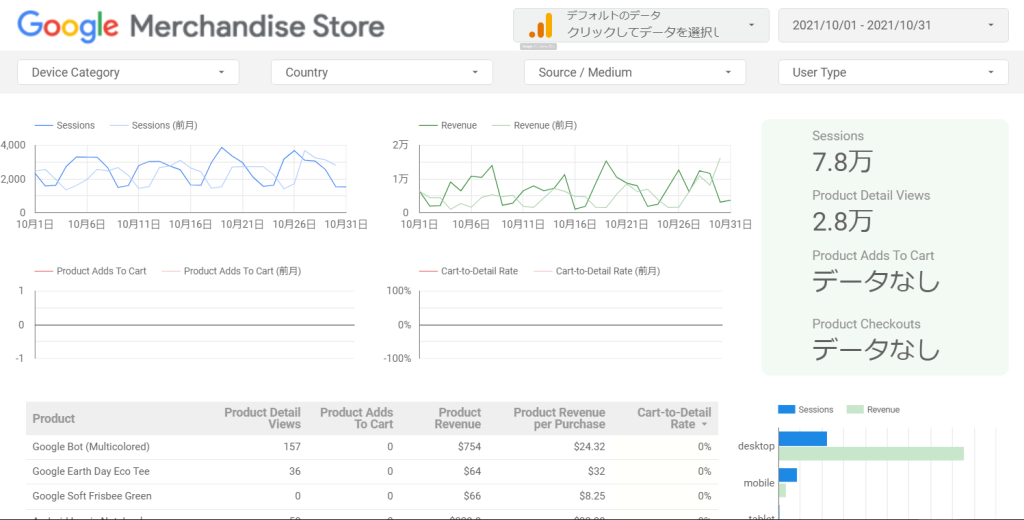
Task: Click the mobile label in bar chart
Action: coord(759,483)
